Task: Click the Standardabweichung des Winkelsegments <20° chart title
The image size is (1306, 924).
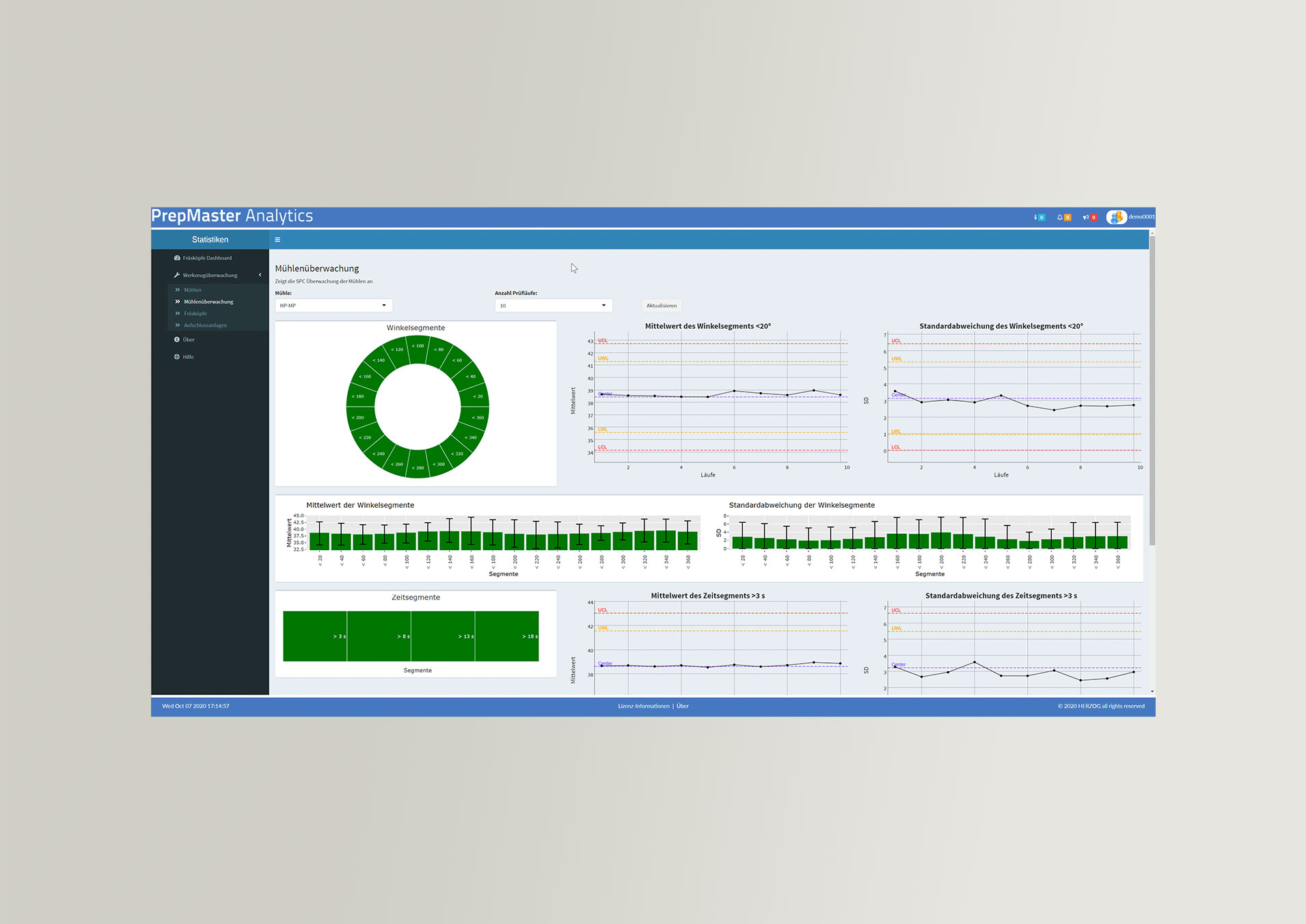Action: pos(1001,326)
